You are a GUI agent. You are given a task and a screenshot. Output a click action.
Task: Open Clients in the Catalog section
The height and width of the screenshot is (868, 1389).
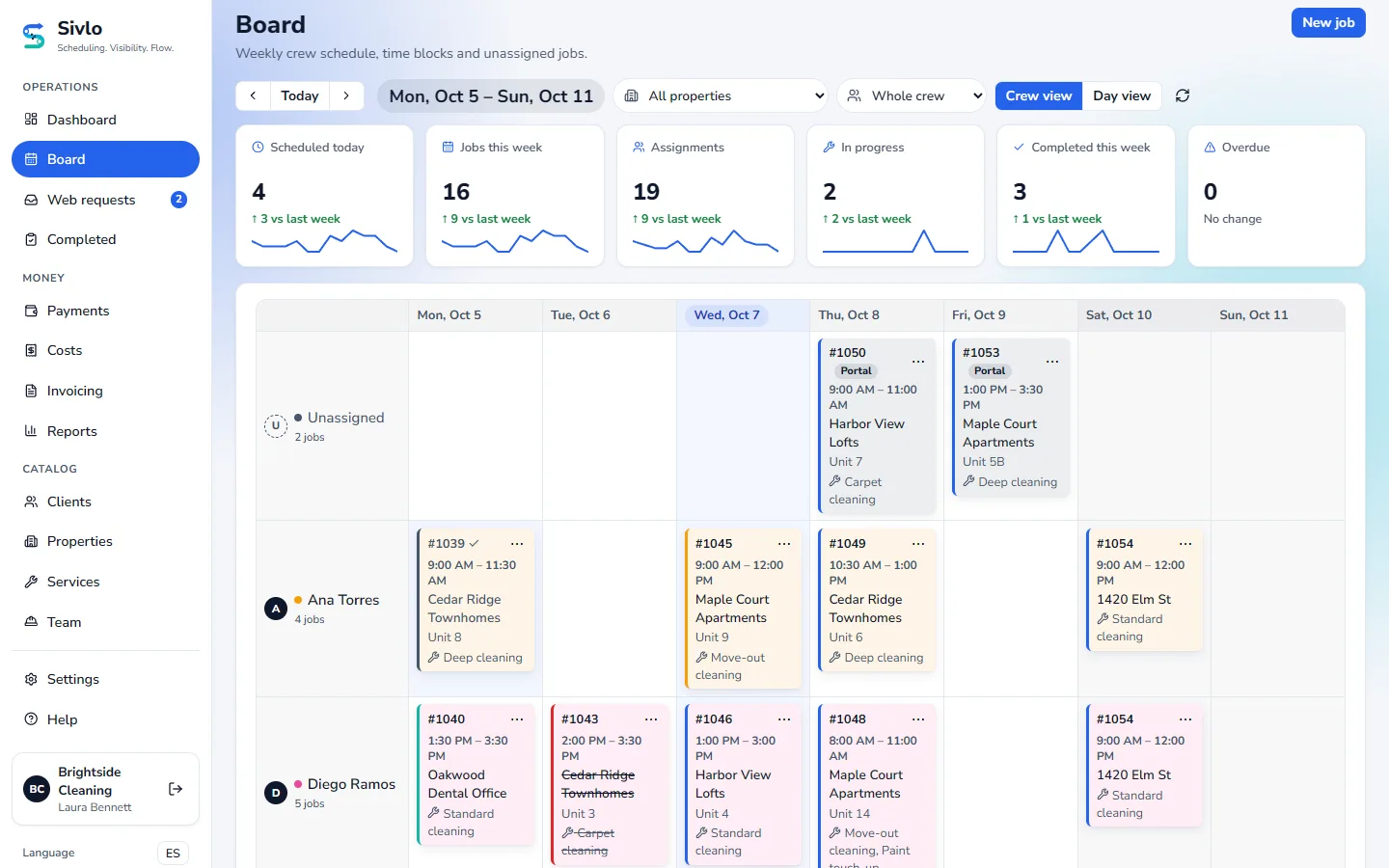(x=105, y=502)
